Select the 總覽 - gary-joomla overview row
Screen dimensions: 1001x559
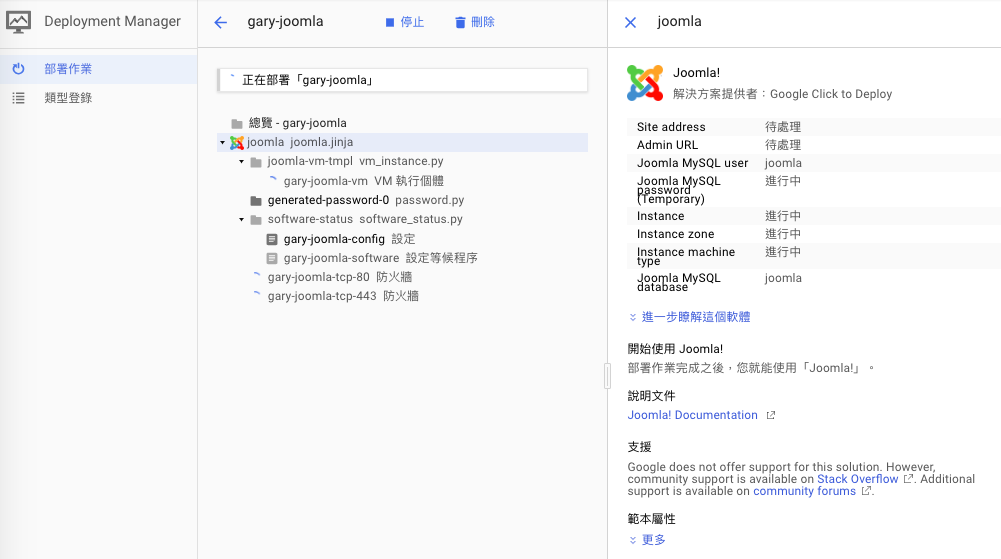(x=402, y=123)
